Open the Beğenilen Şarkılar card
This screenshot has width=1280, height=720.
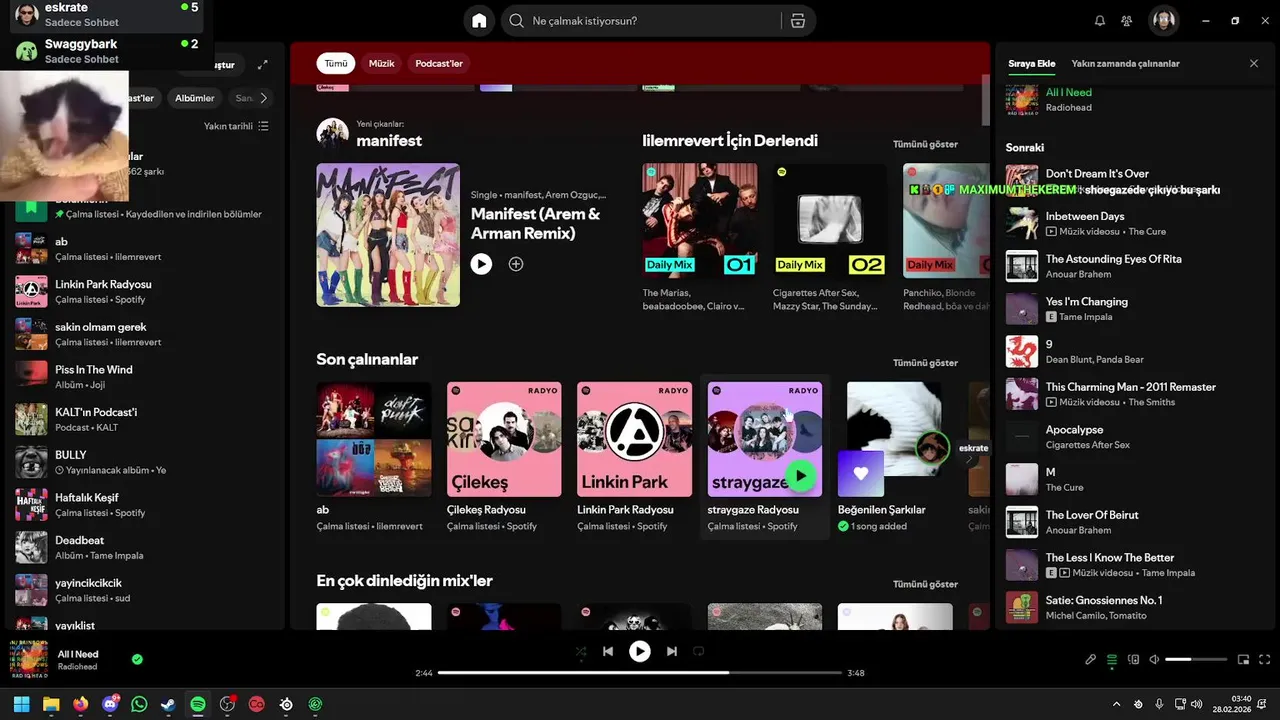click(x=895, y=457)
